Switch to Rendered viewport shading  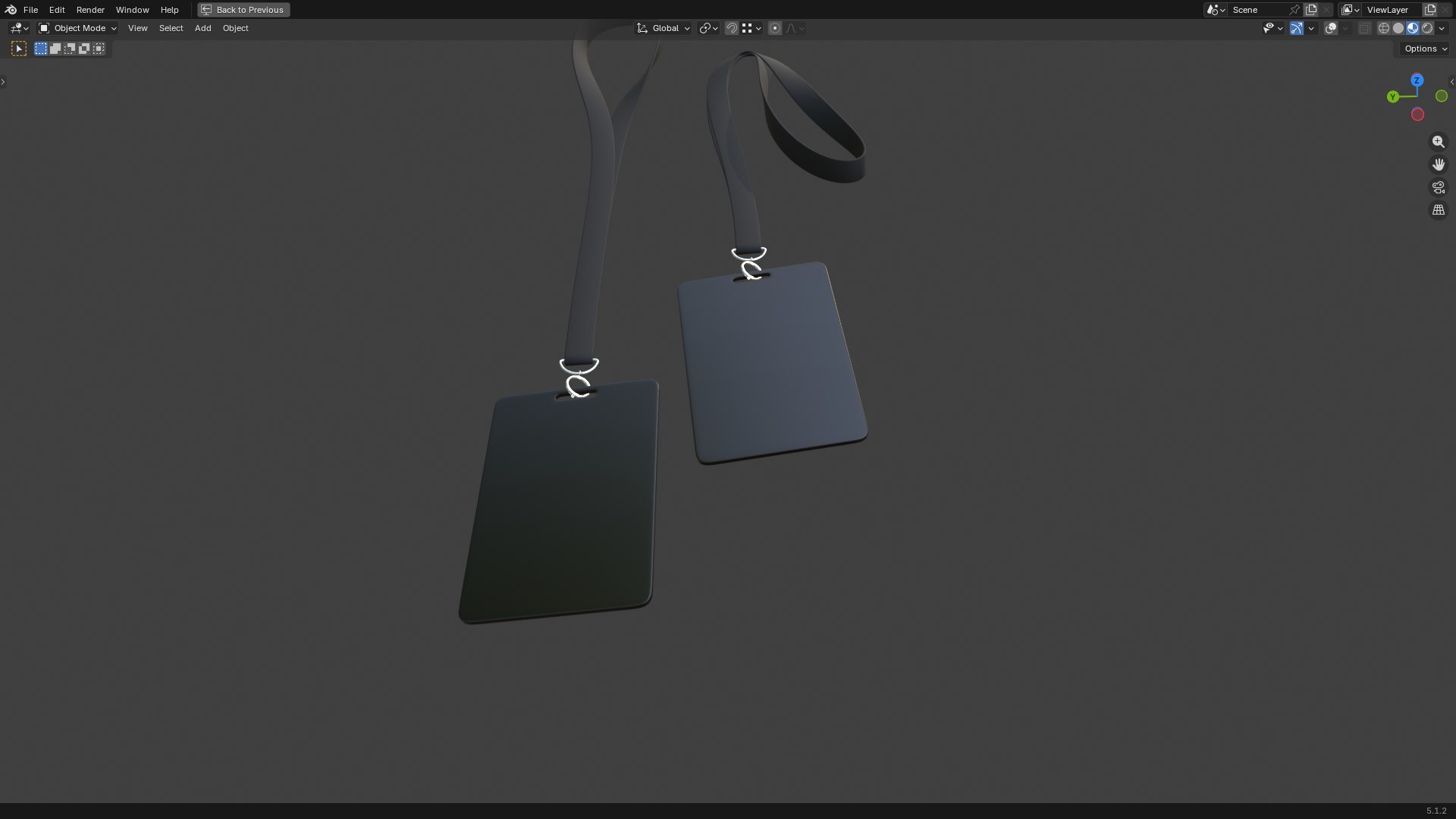(x=1427, y=28)
